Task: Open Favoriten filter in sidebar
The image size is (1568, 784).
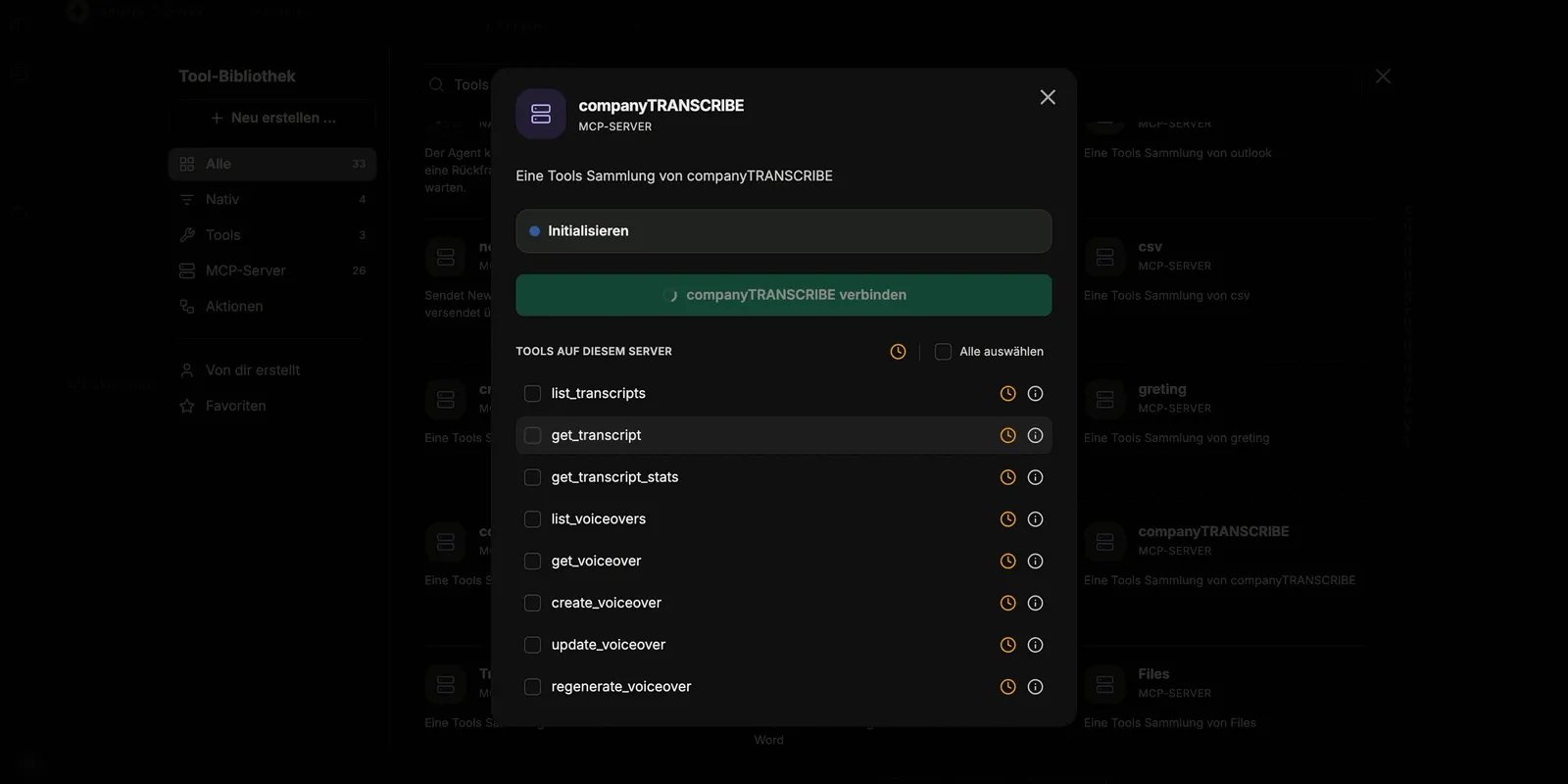Action: pos(272,406)
